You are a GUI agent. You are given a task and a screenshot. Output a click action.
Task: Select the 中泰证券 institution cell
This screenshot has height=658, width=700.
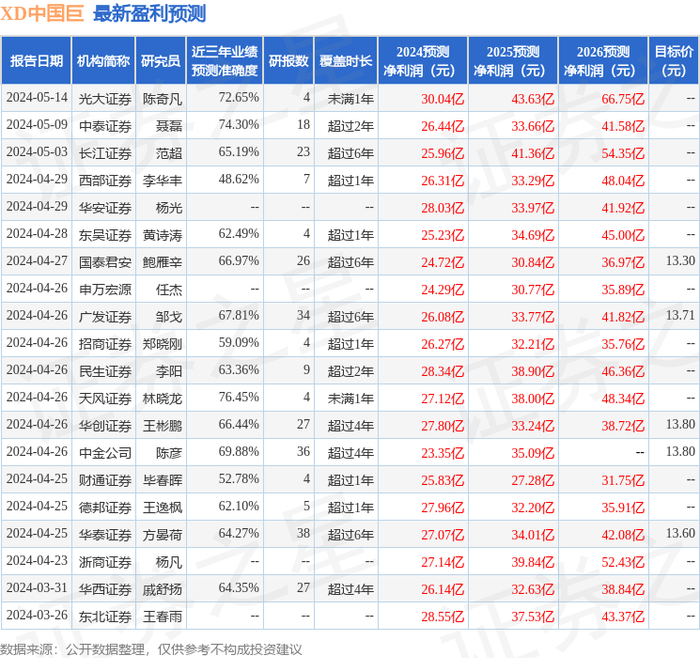(x=105, y=126)
